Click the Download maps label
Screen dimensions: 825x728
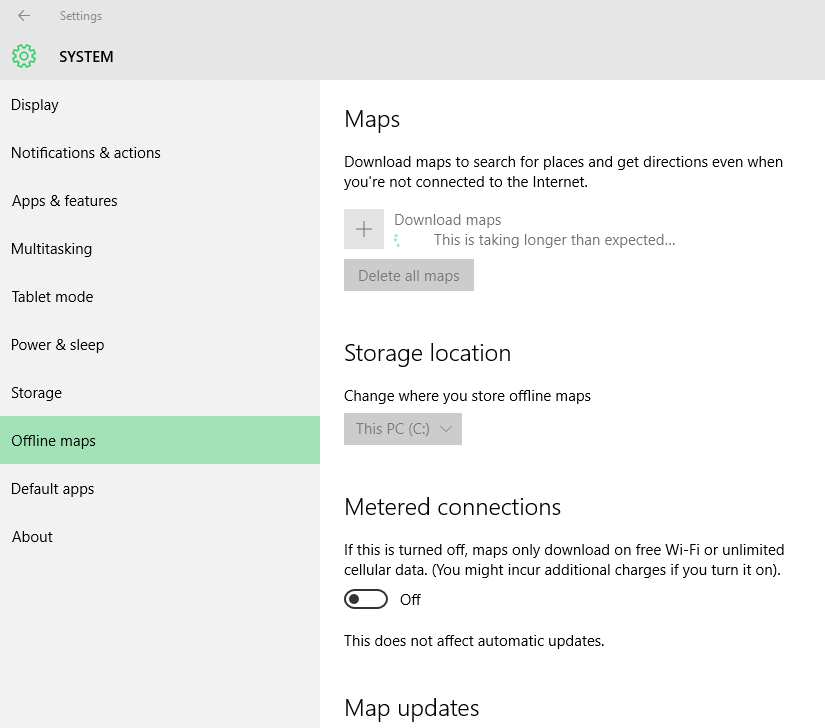pyautogui.click(x=447, y=219)
